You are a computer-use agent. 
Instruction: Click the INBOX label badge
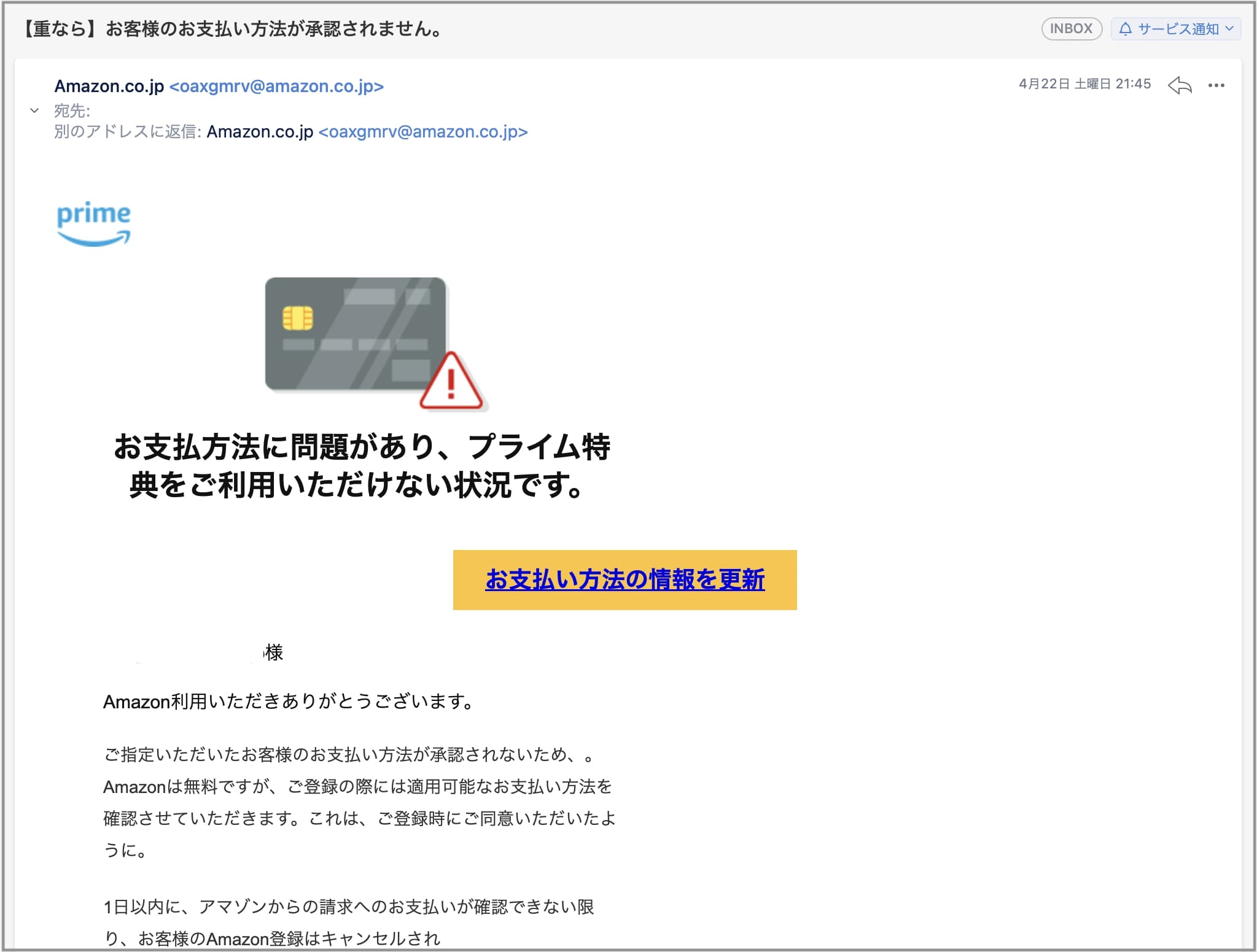click(1072, 29)
